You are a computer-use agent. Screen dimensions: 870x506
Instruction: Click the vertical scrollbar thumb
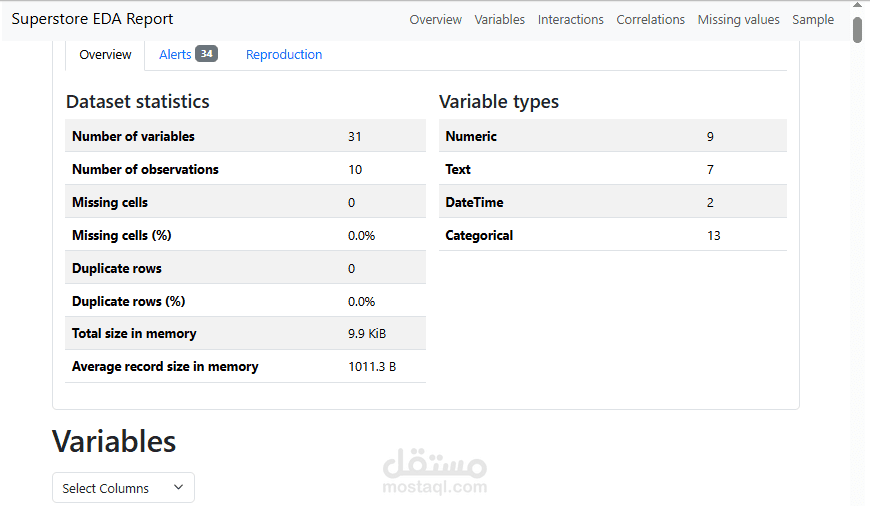coord(857,30)
